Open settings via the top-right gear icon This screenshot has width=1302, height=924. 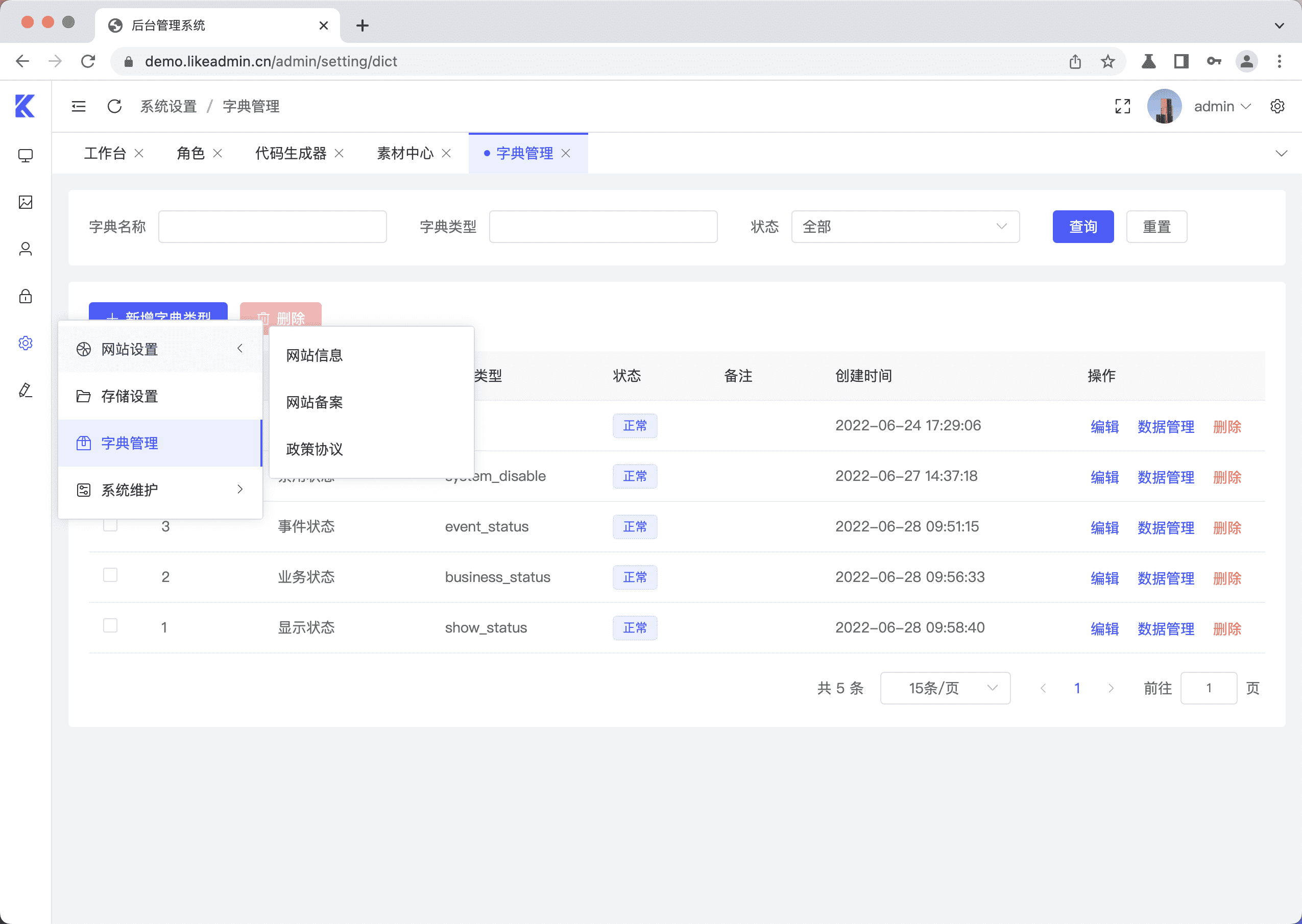(x=1277, y=106)
